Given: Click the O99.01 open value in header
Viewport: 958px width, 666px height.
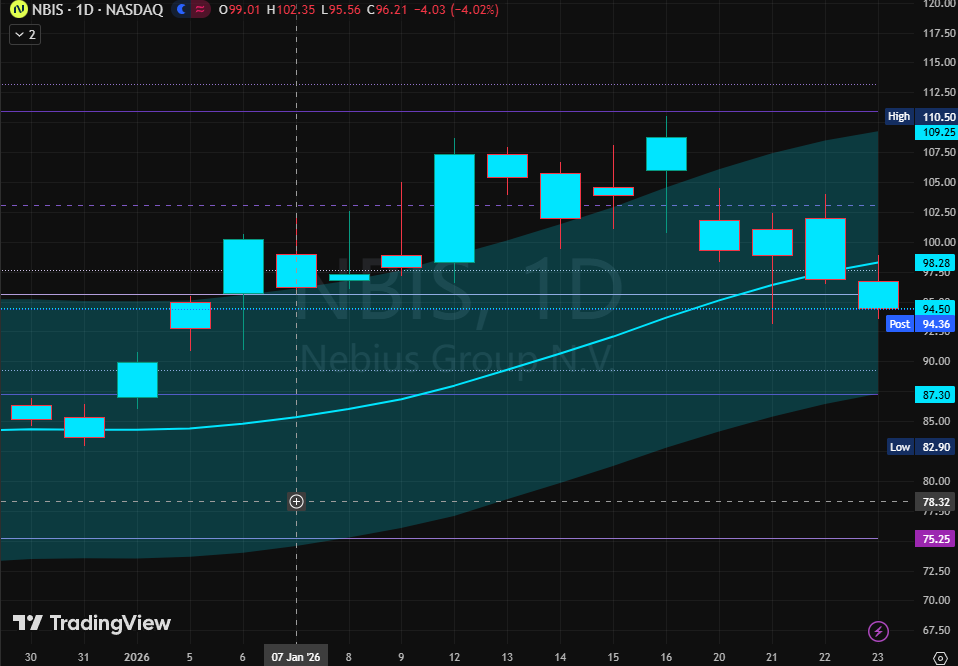Looking at the screenshot, I should 240,10.
